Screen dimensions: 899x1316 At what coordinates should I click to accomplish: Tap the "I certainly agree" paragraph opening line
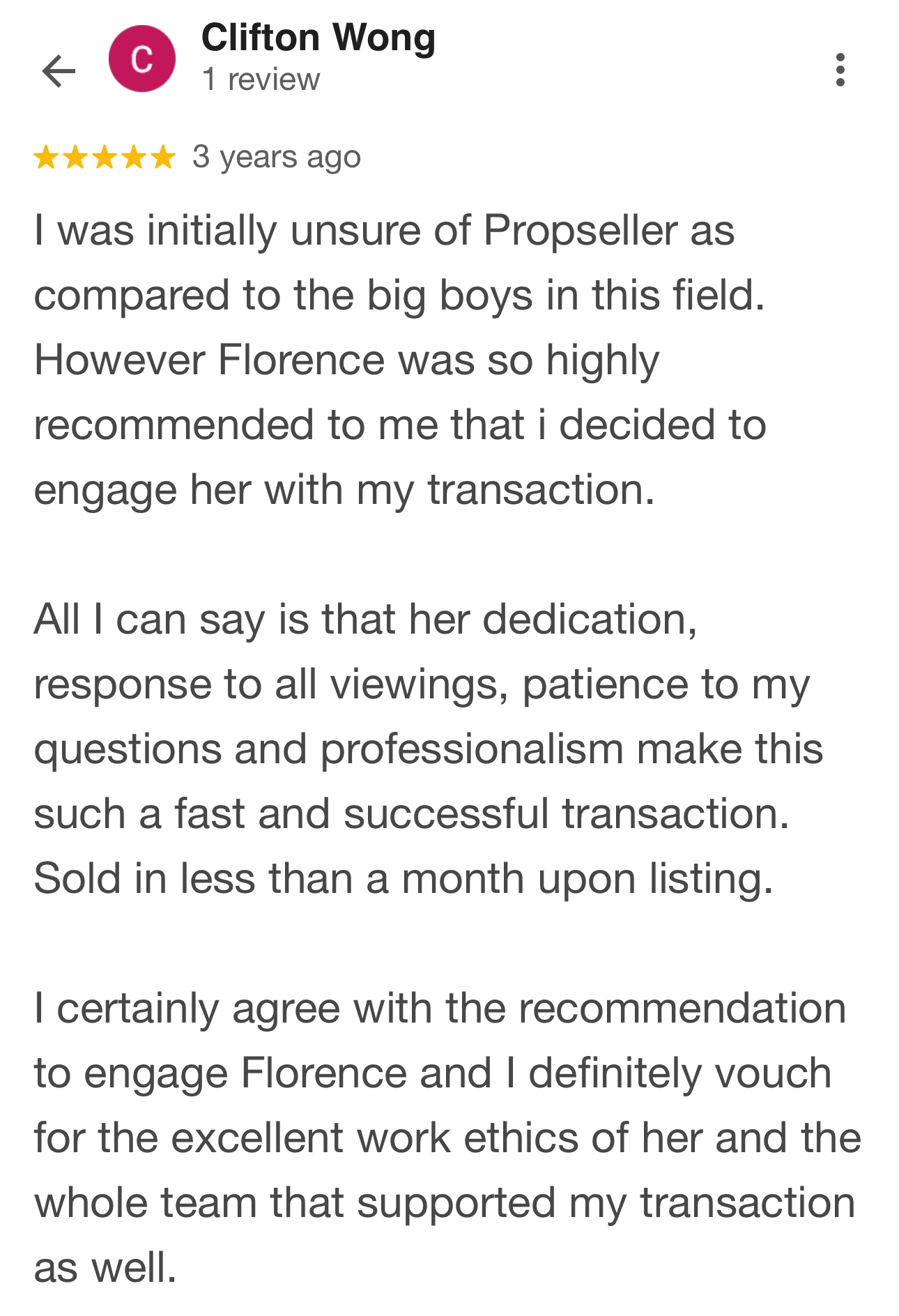click(440, 1009)
